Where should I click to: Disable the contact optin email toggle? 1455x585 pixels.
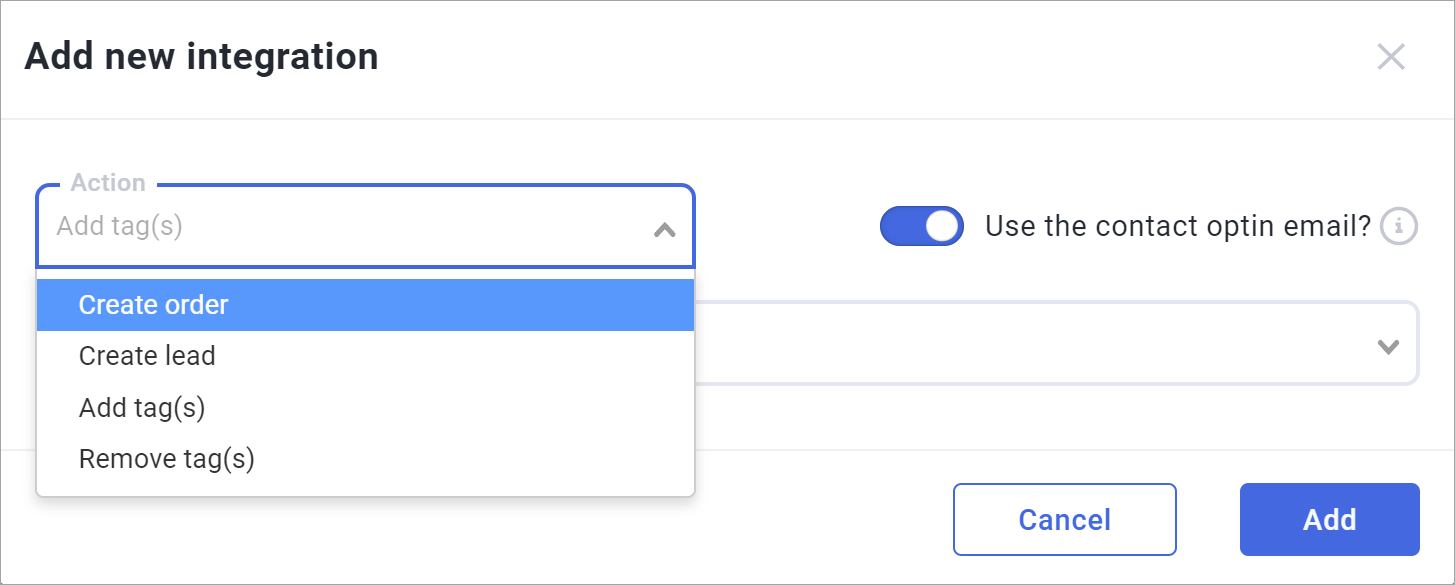921,227
